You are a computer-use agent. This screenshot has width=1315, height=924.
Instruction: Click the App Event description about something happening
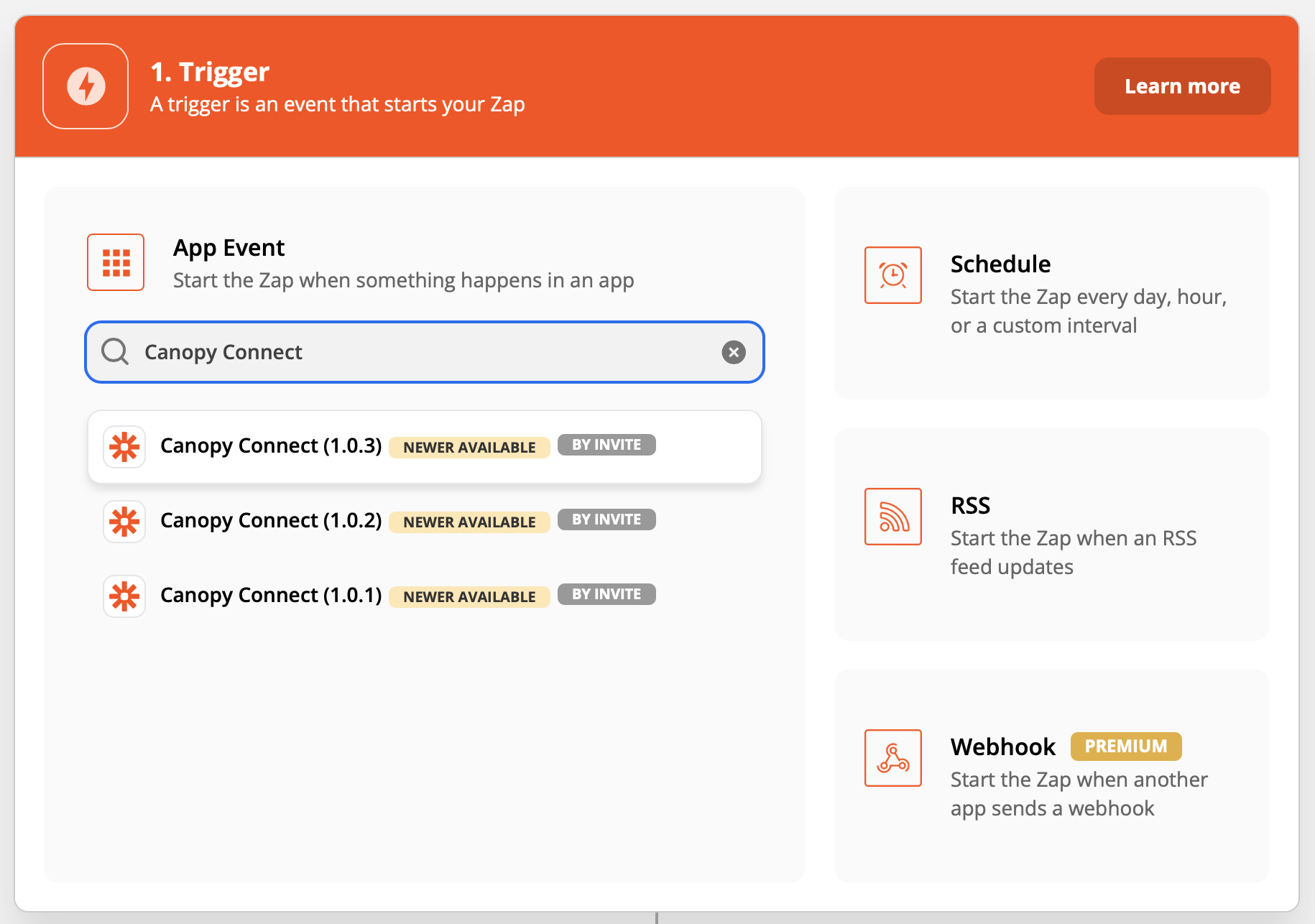(x=403, y=280)
